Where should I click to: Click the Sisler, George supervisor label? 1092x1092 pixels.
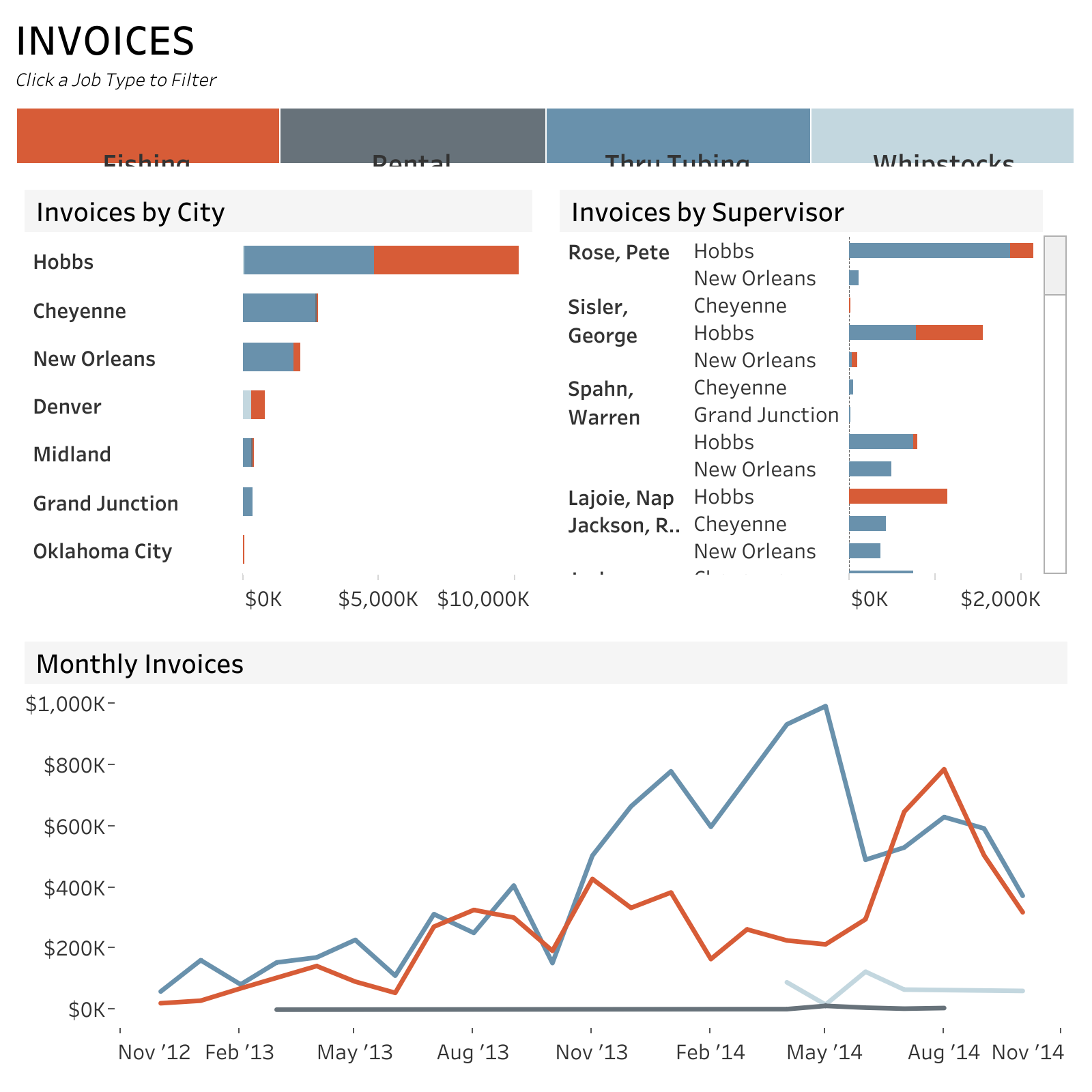(x=603, y=321)
